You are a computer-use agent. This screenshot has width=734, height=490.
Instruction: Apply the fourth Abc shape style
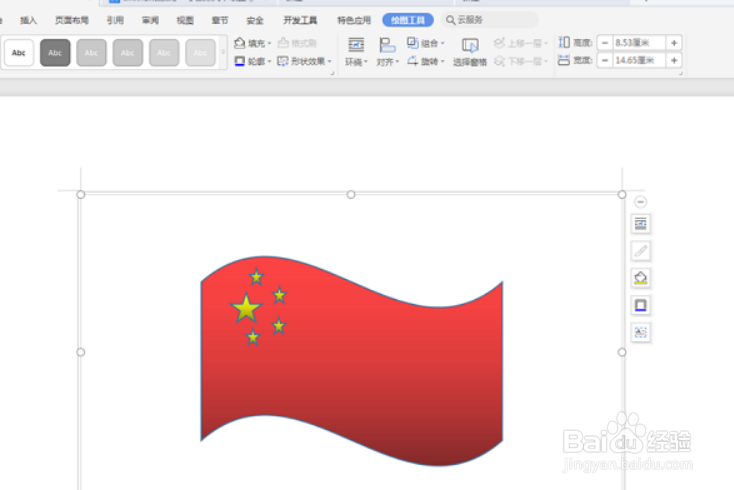pos(128,52)
